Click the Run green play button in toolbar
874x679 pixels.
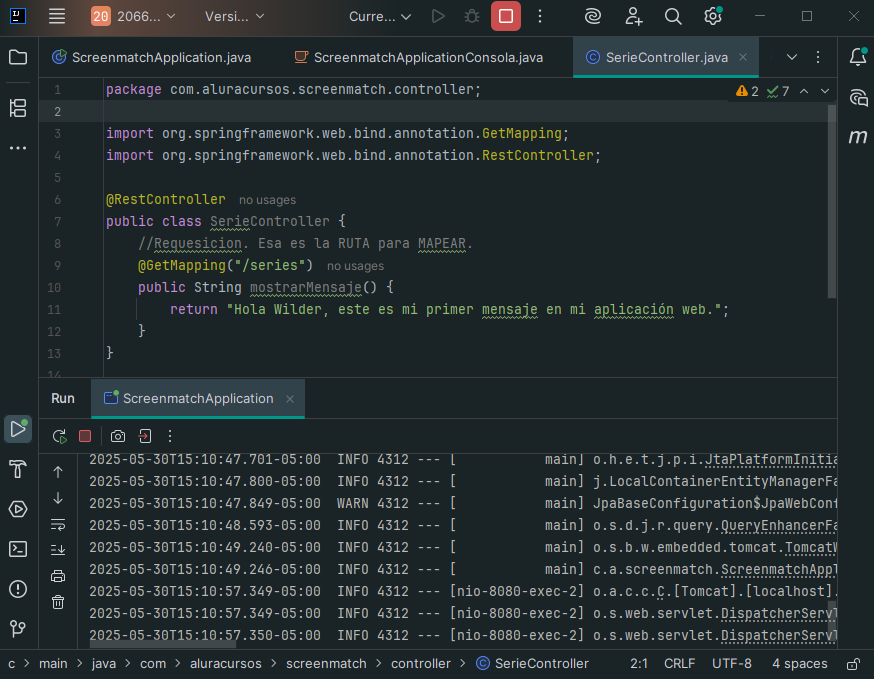[x=438, y=16]
